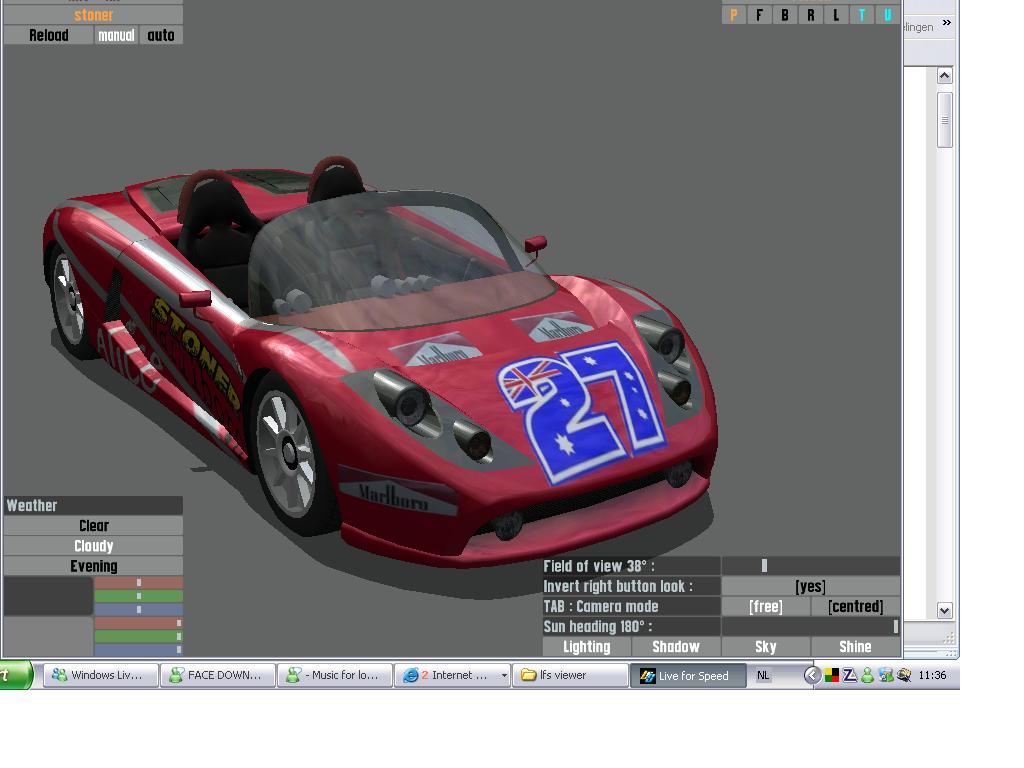Expand the >> chevron in background window
This screenshot has width=1024, height=768.
click(946, 23)
